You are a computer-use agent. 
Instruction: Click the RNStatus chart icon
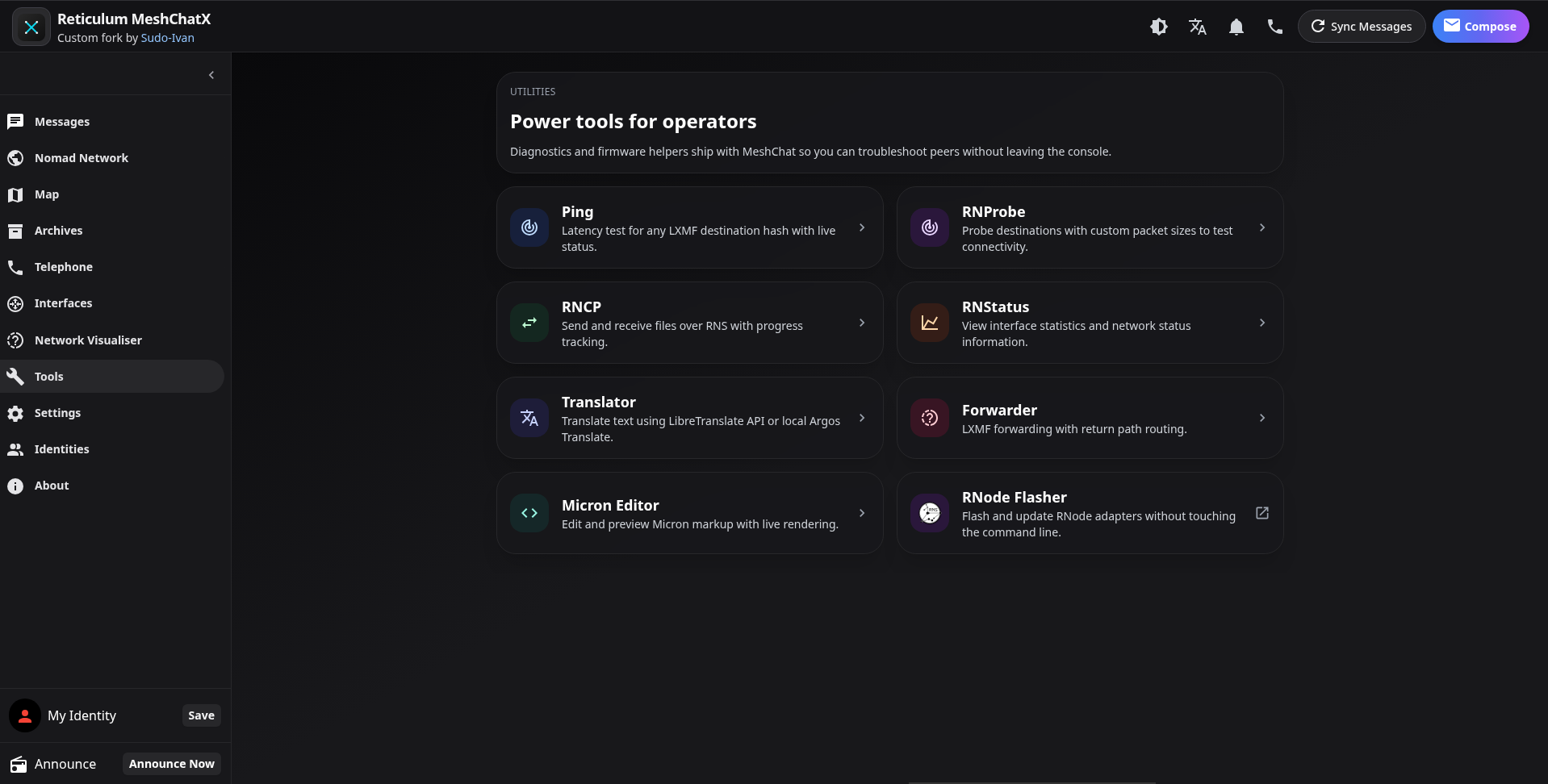point(930,323)
